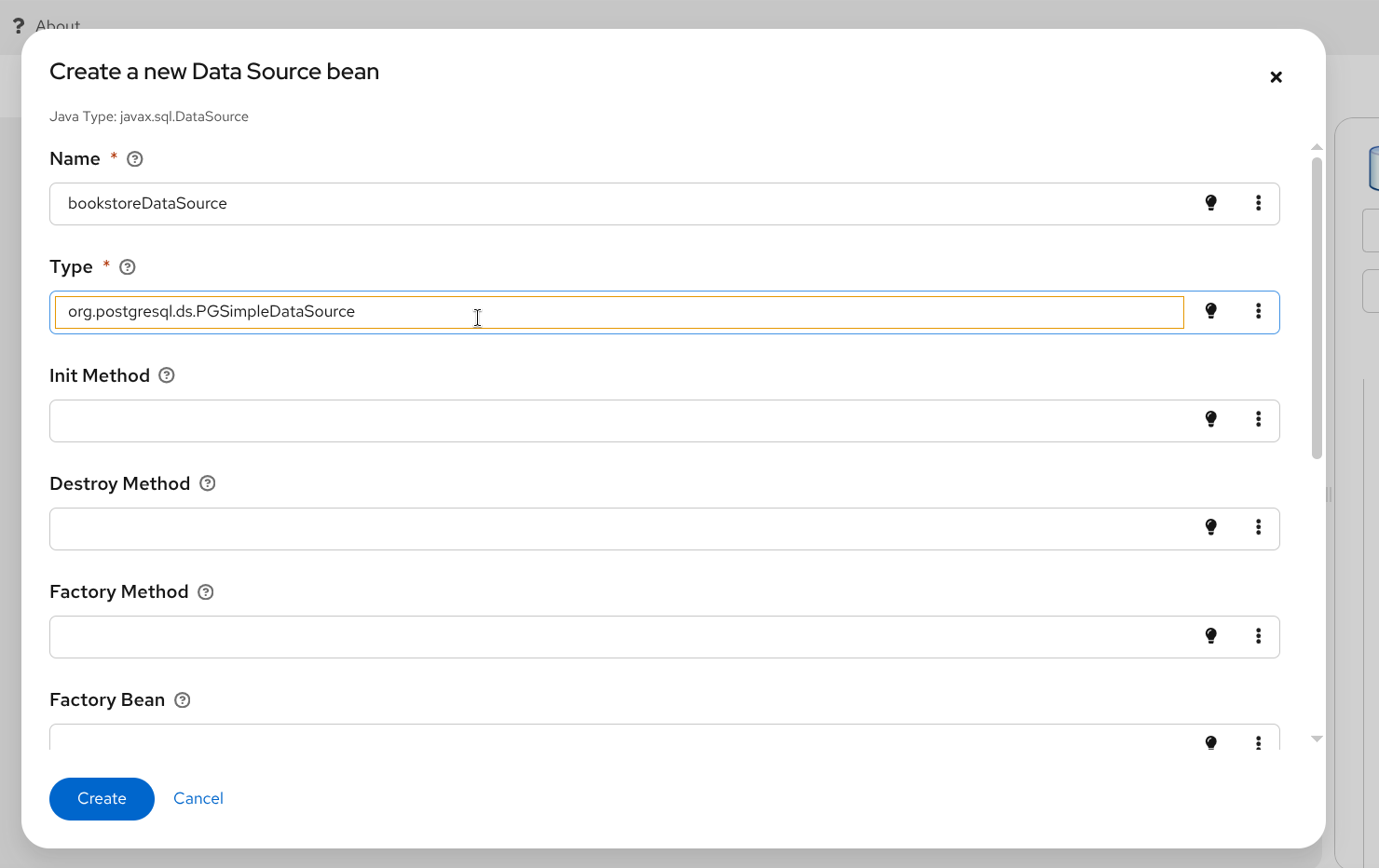1379x868 pixels.
Task: Open suggestions lightbulb for Init Method field
Action: (1211, 419)
